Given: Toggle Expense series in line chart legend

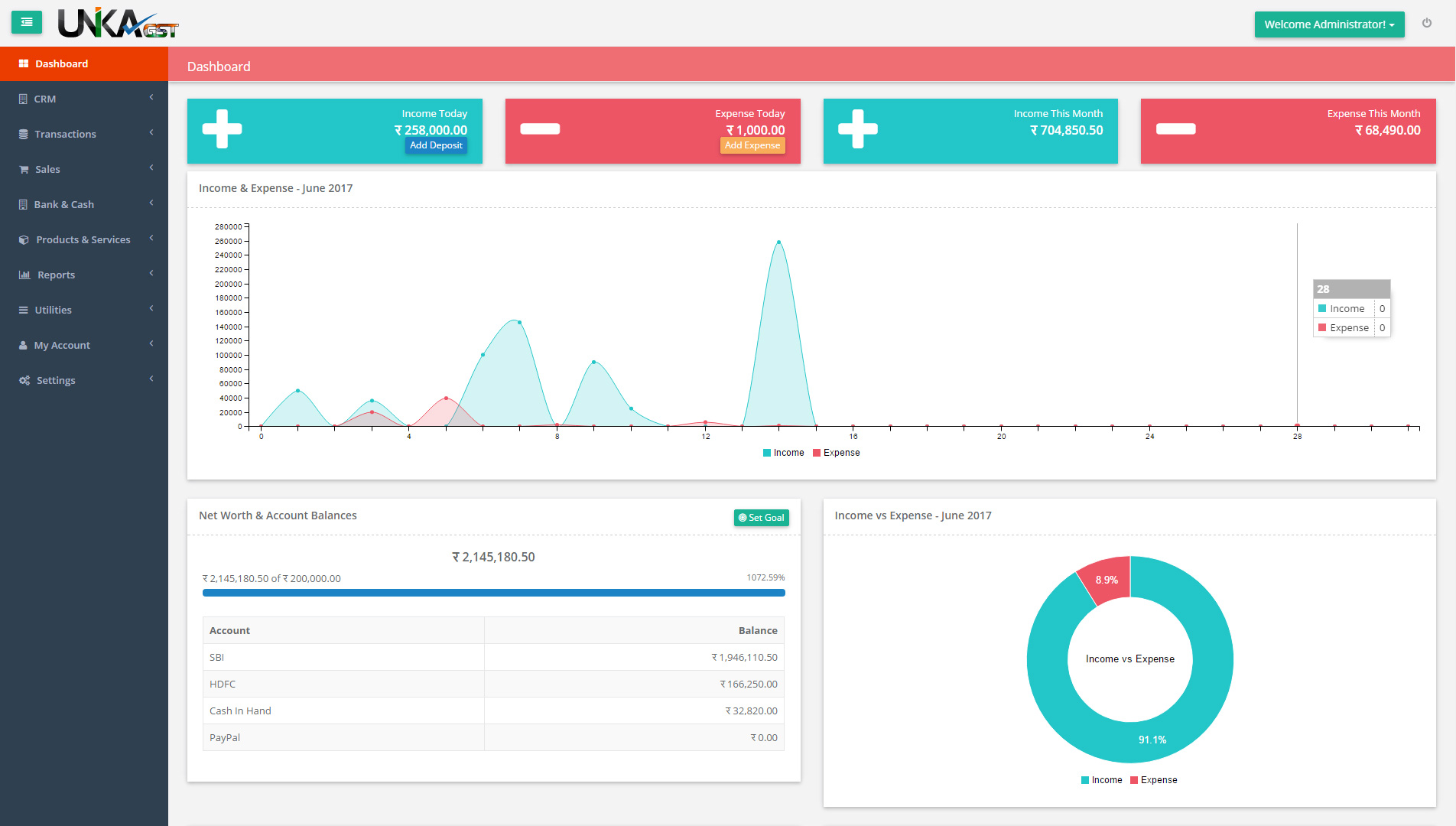Looking at the screenshot, I should pyautogui.click(x=837, y=453).
